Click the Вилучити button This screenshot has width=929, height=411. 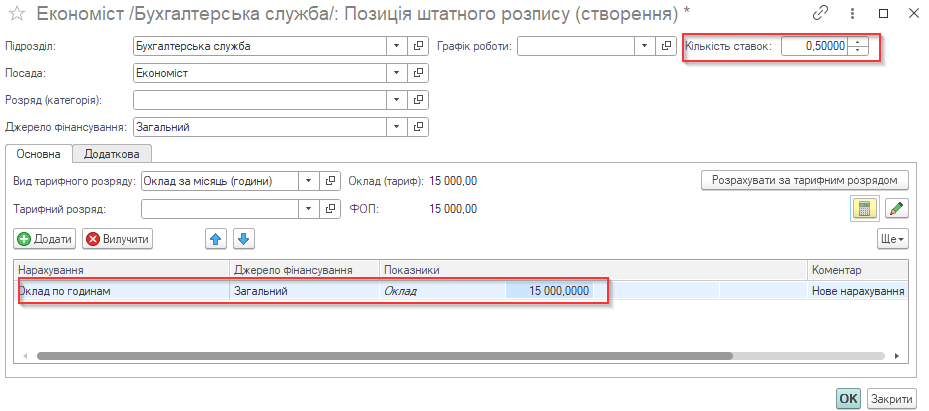117,239
